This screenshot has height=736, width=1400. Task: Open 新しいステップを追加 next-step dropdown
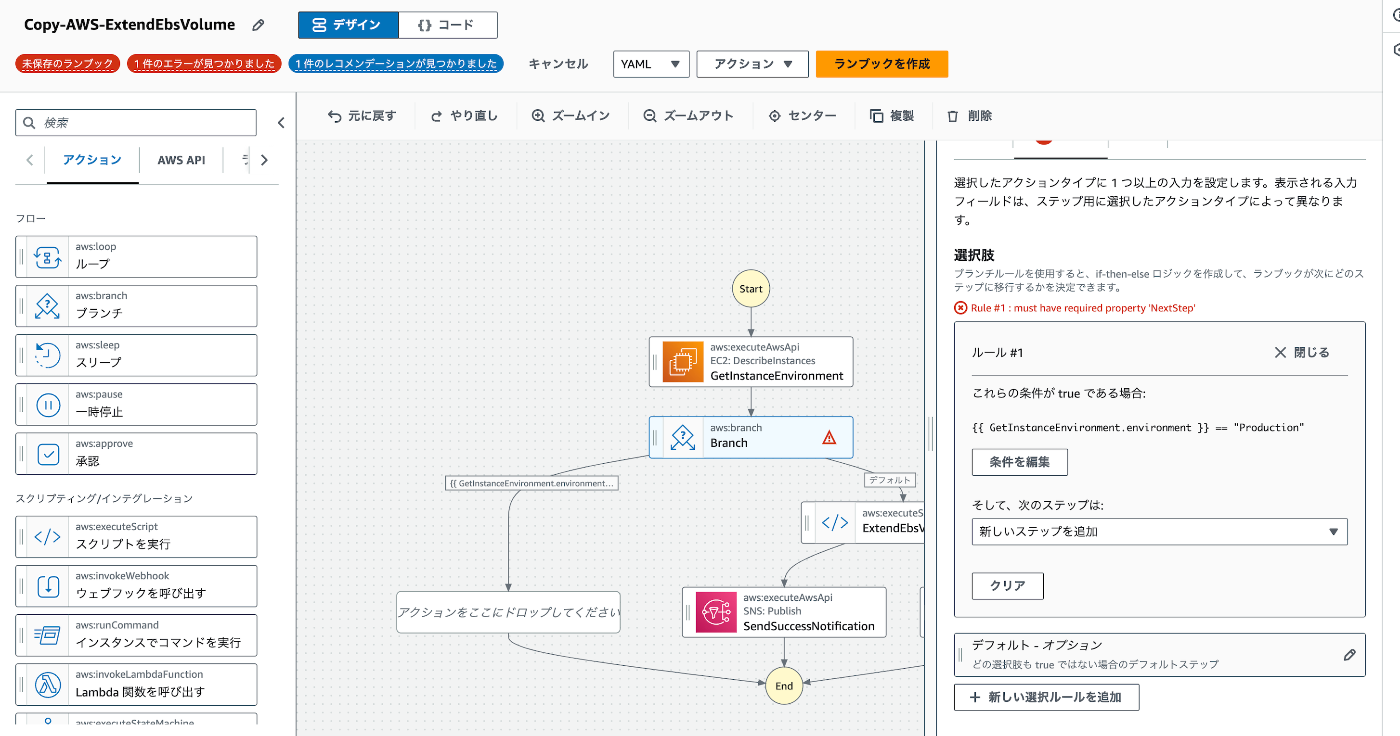[1160, 531]
